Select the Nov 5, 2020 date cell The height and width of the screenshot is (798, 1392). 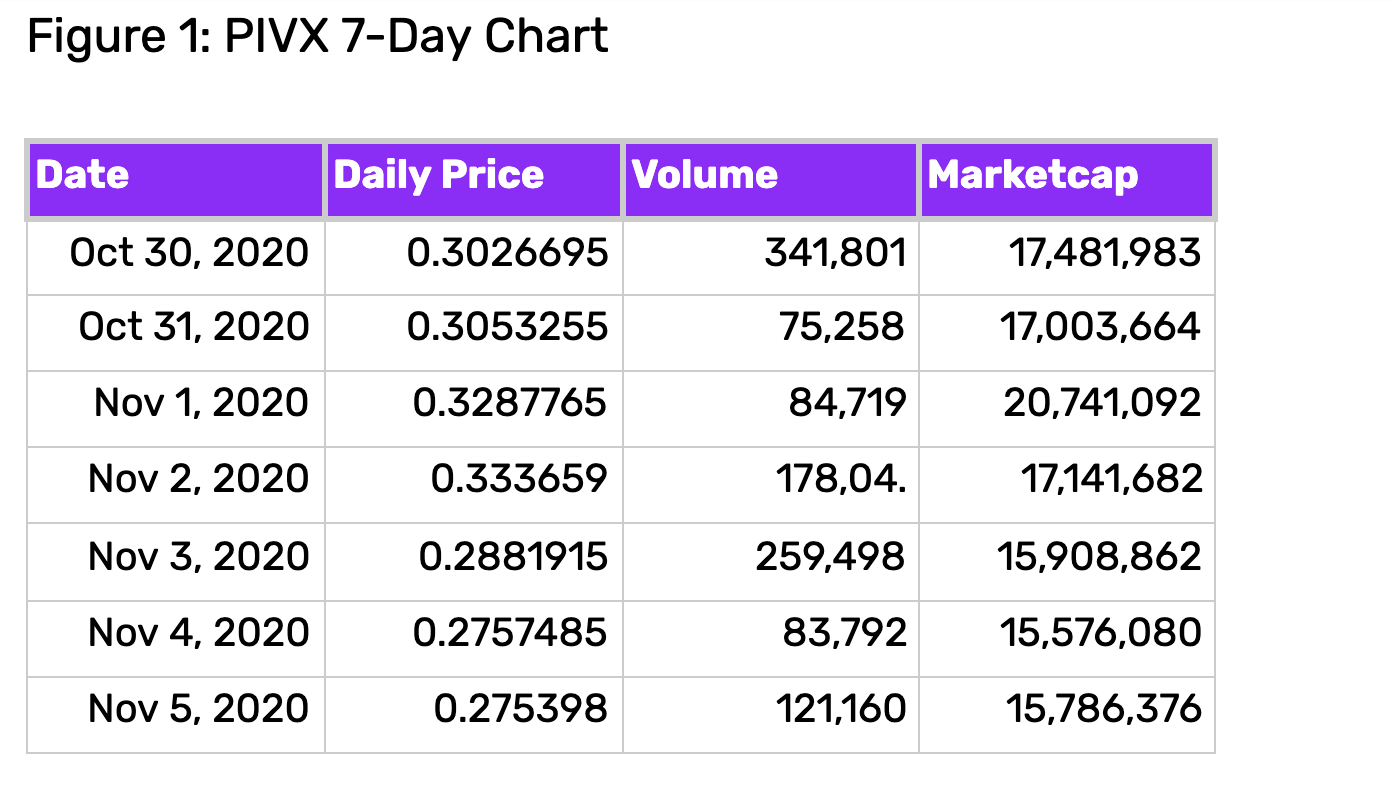[176, 715]
